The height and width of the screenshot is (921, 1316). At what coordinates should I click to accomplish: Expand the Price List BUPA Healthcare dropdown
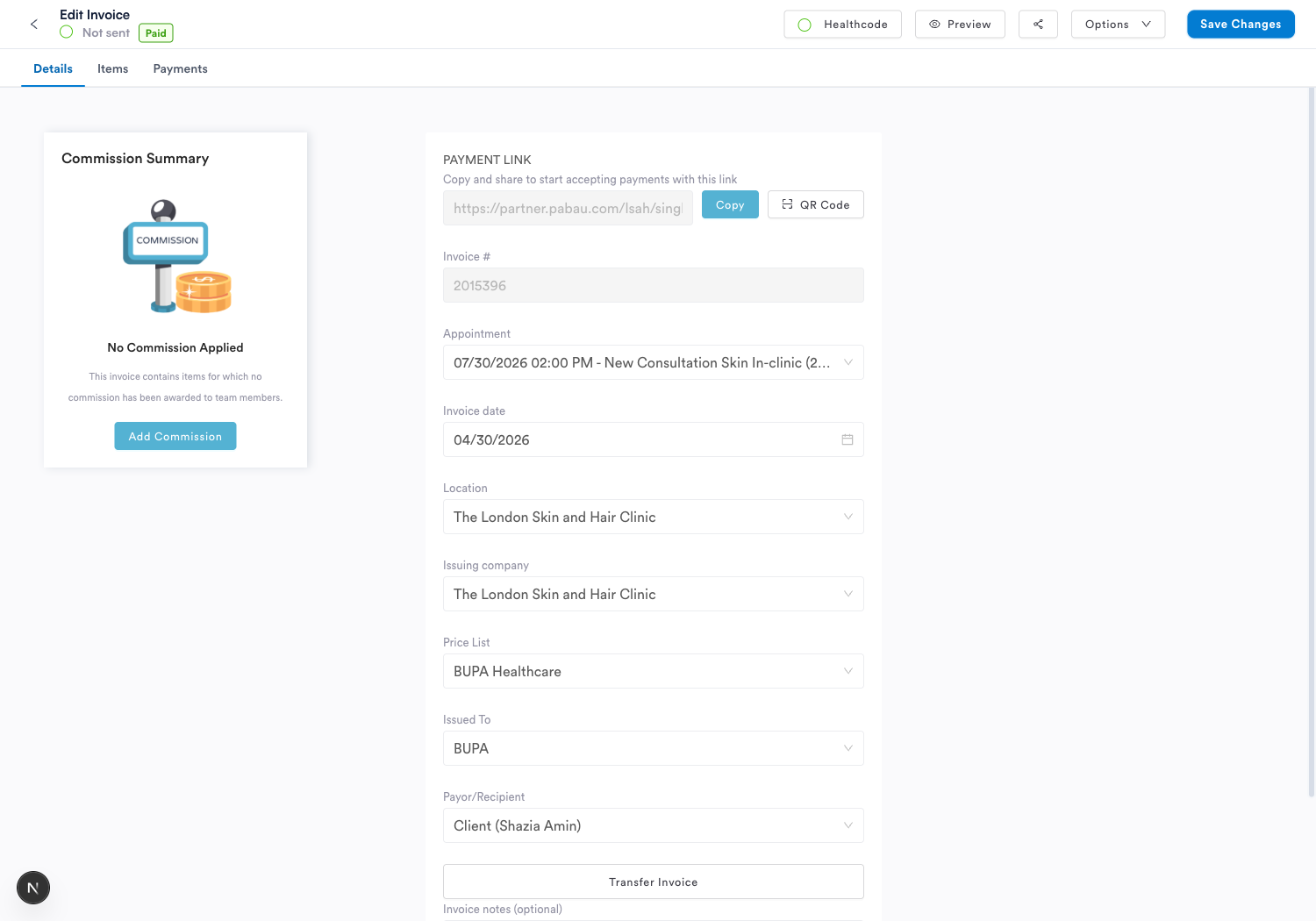[654, 671]
